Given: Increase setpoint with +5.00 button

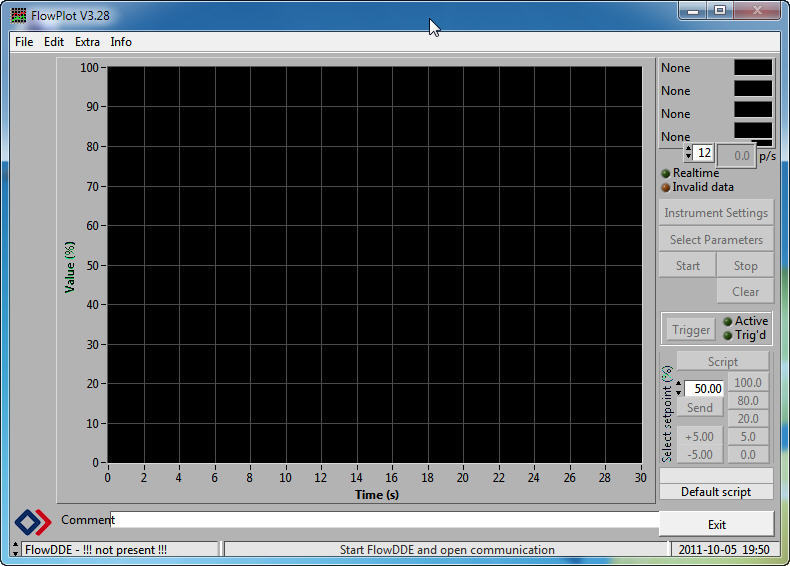Looking at the screenshot, I should coord(700,436).
